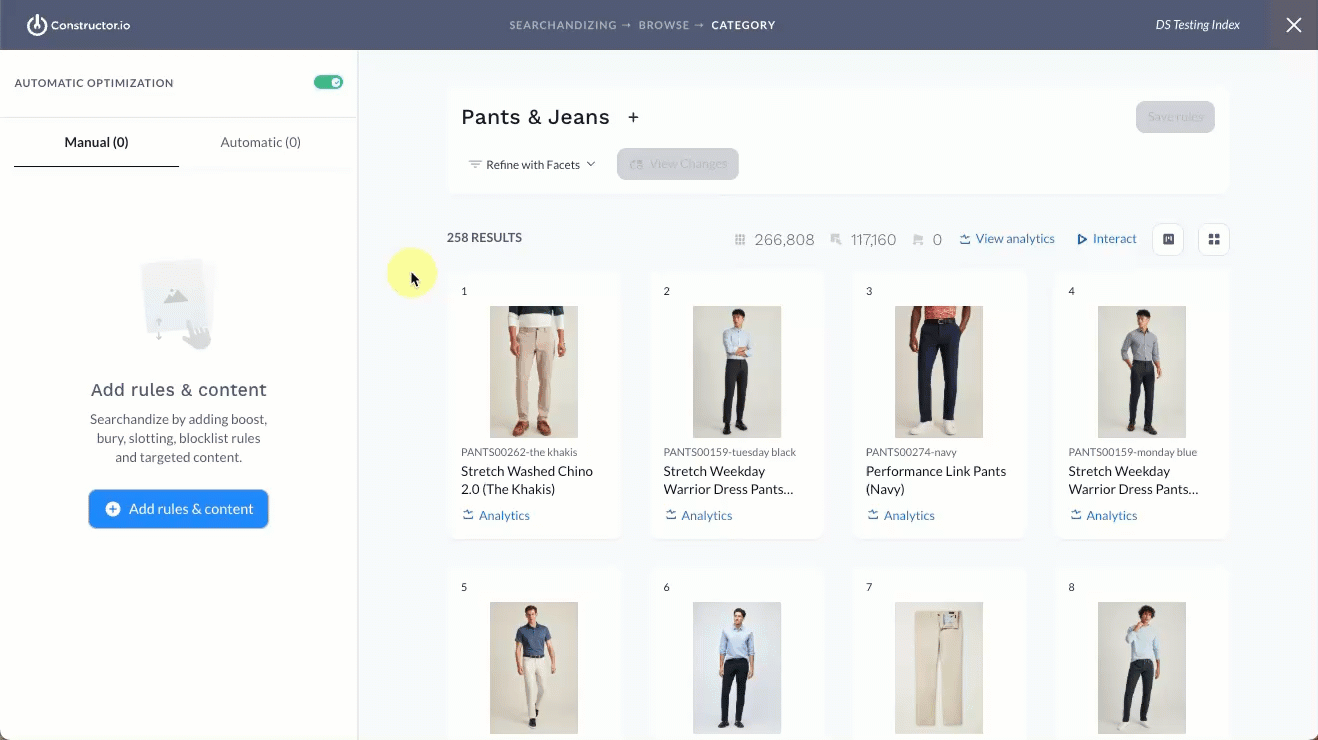The image size is (1318, 740).
Task: Click the 258 RESULTS text
Action: click(x=484, y=238)
